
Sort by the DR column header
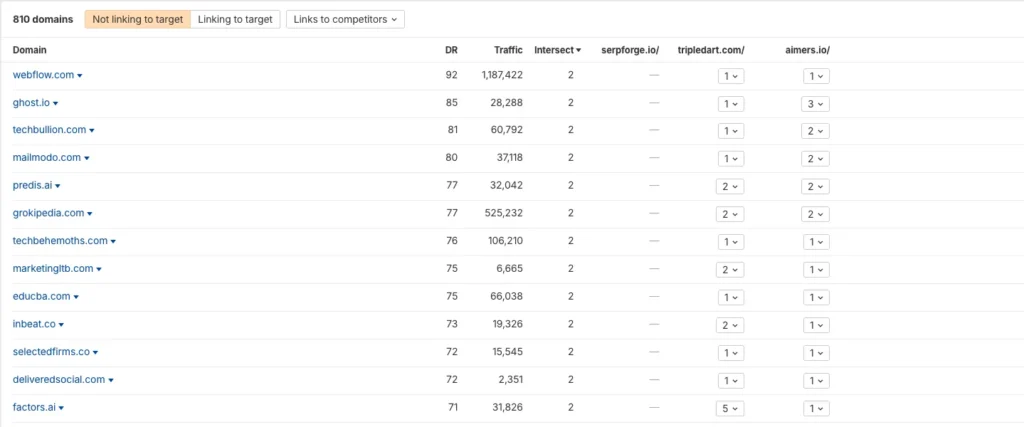pos(451,50)
